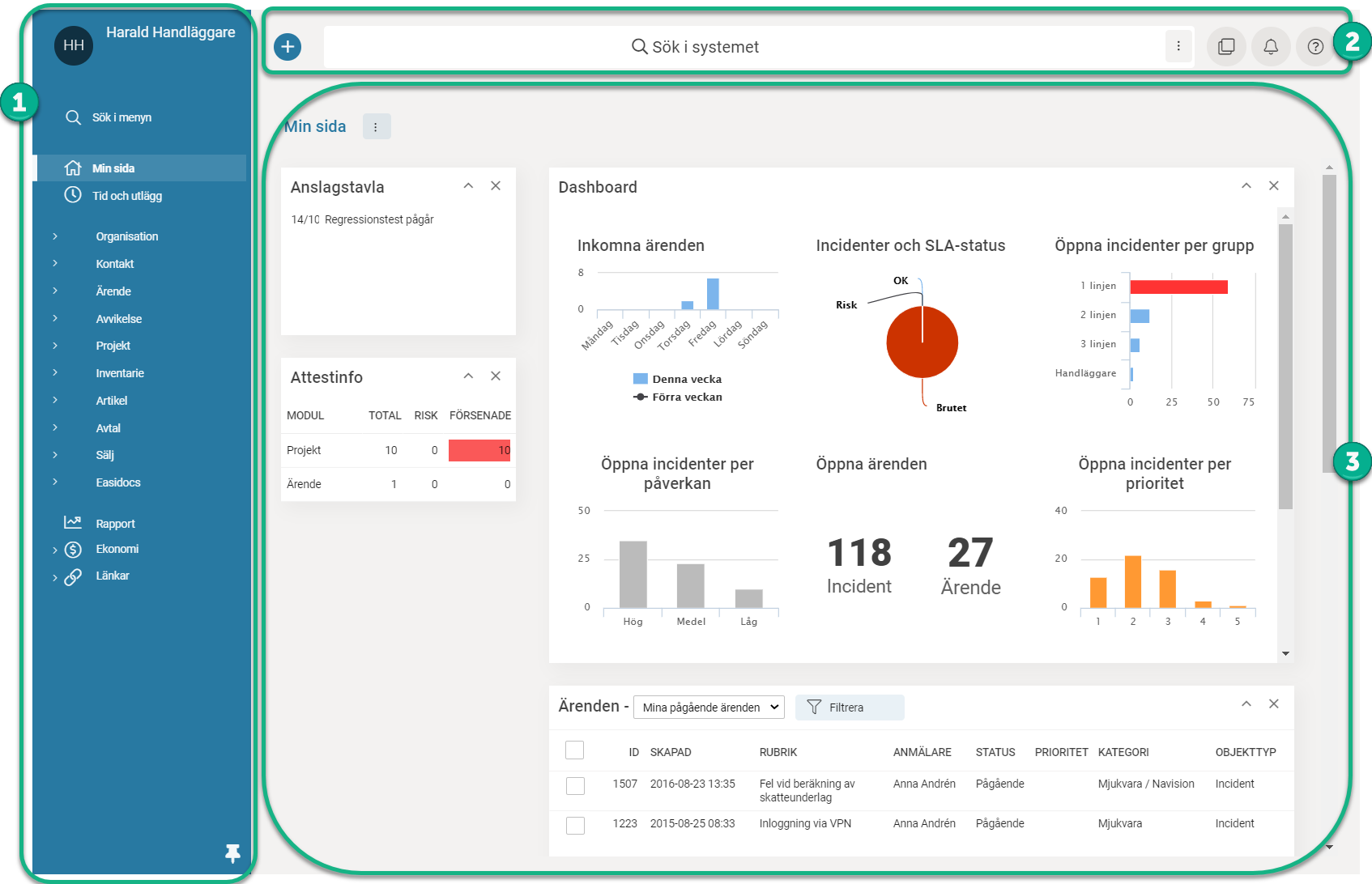Screen dimensions: 1372x884
Task: Expand the Organisation menu section
Action: point(126,236)
